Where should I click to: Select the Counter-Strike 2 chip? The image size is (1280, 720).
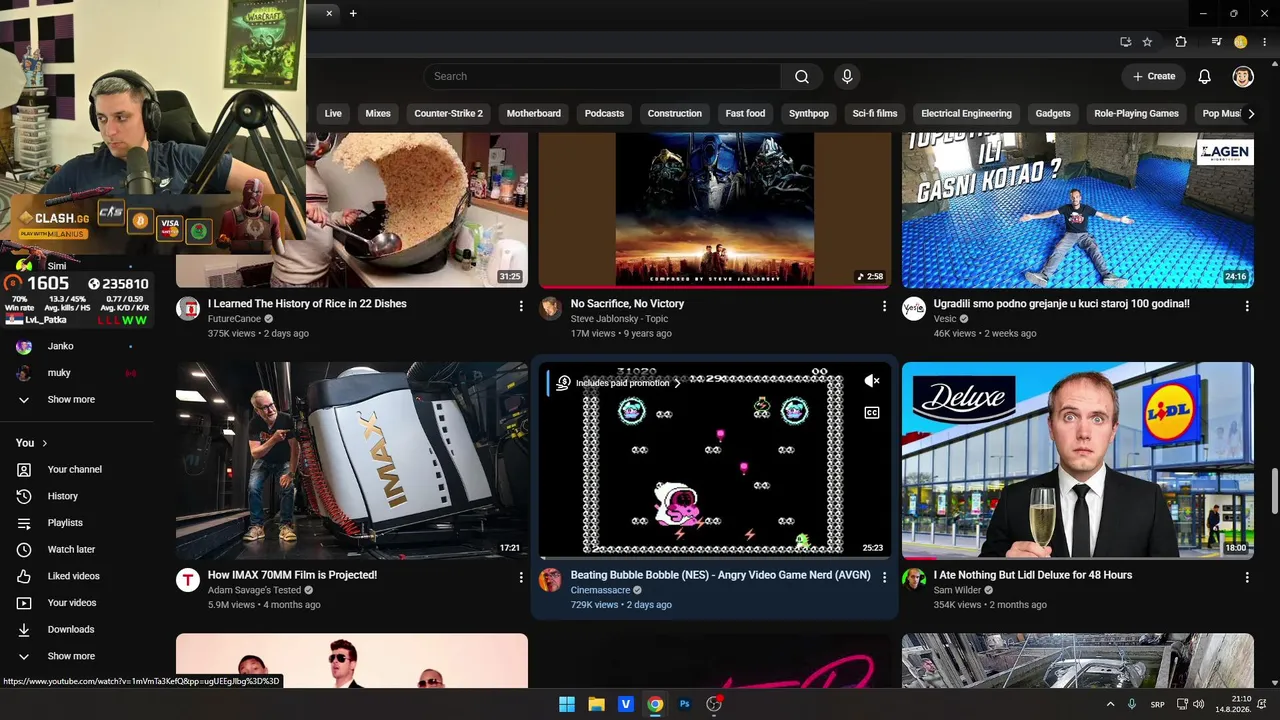448,114
